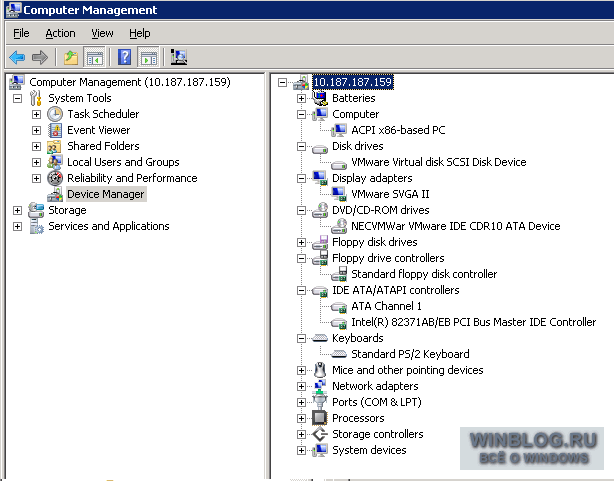Click Scan for hardware changes toolbar icon
The height and width of the screenshot is (481, 614).
coord(179,58)
